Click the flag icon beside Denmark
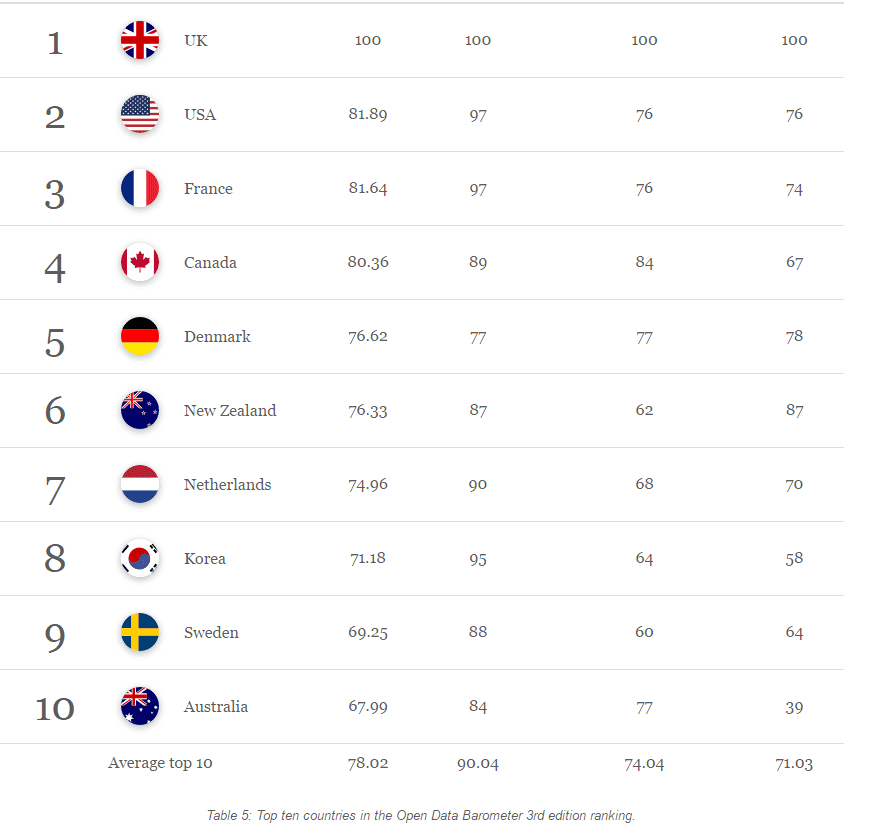Viewport: 877px width, 838px height. click(x=140, y=337)
